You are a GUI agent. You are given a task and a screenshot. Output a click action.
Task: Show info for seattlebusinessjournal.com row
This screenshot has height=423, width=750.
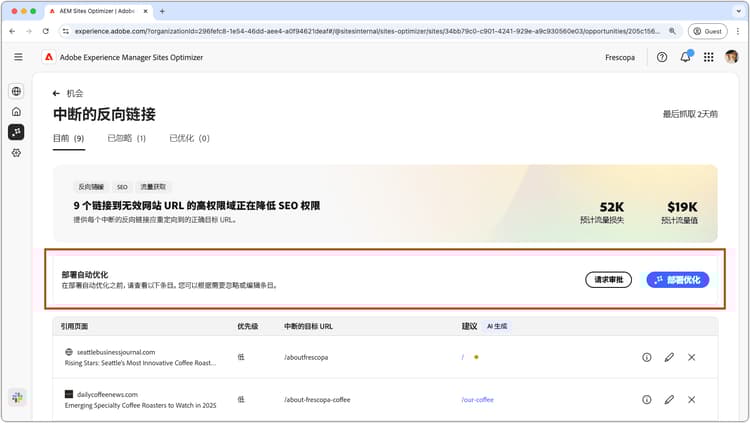[x=647, y=357]
